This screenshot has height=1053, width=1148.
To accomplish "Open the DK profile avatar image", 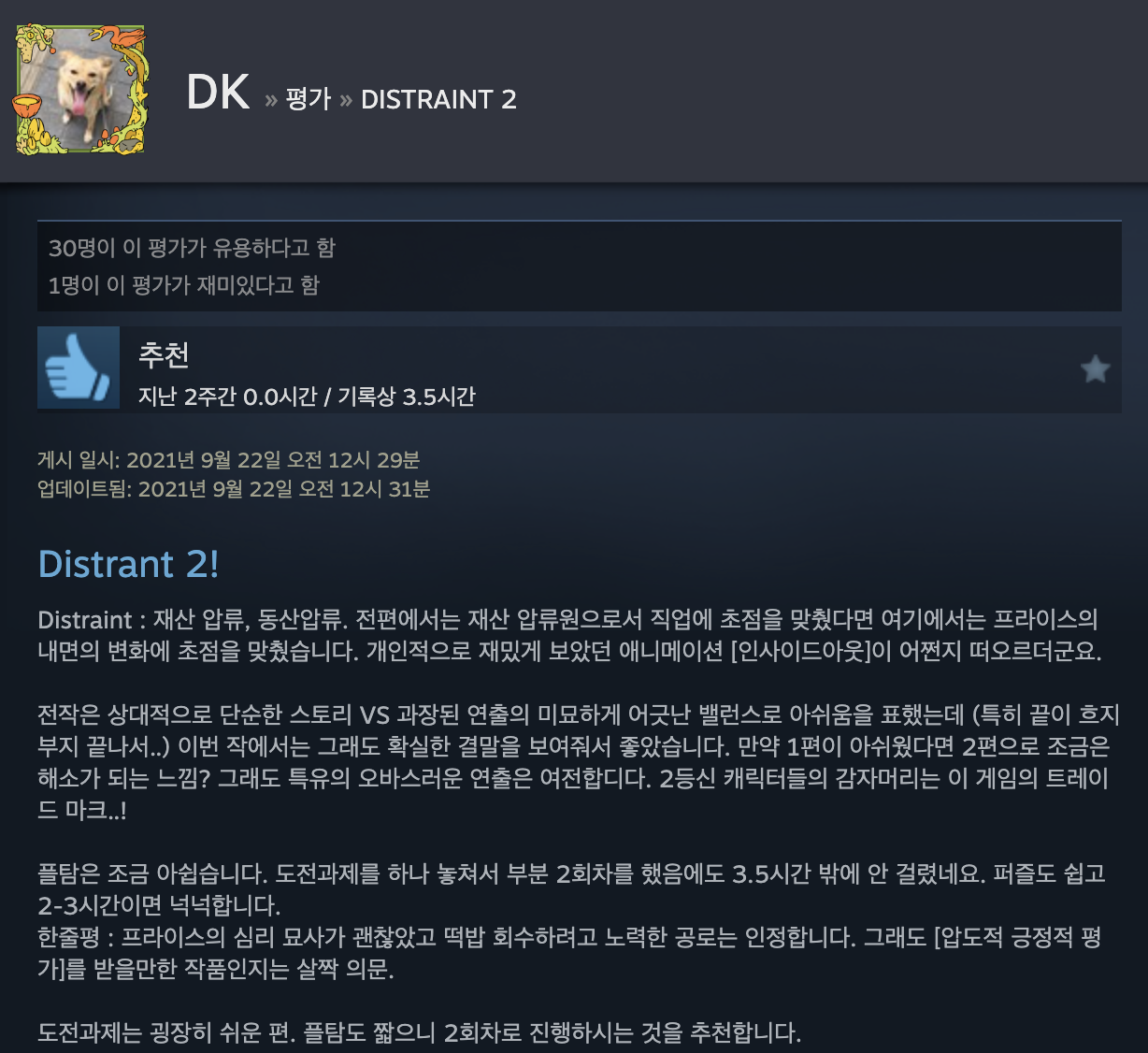I will click(x=80, y=90).
